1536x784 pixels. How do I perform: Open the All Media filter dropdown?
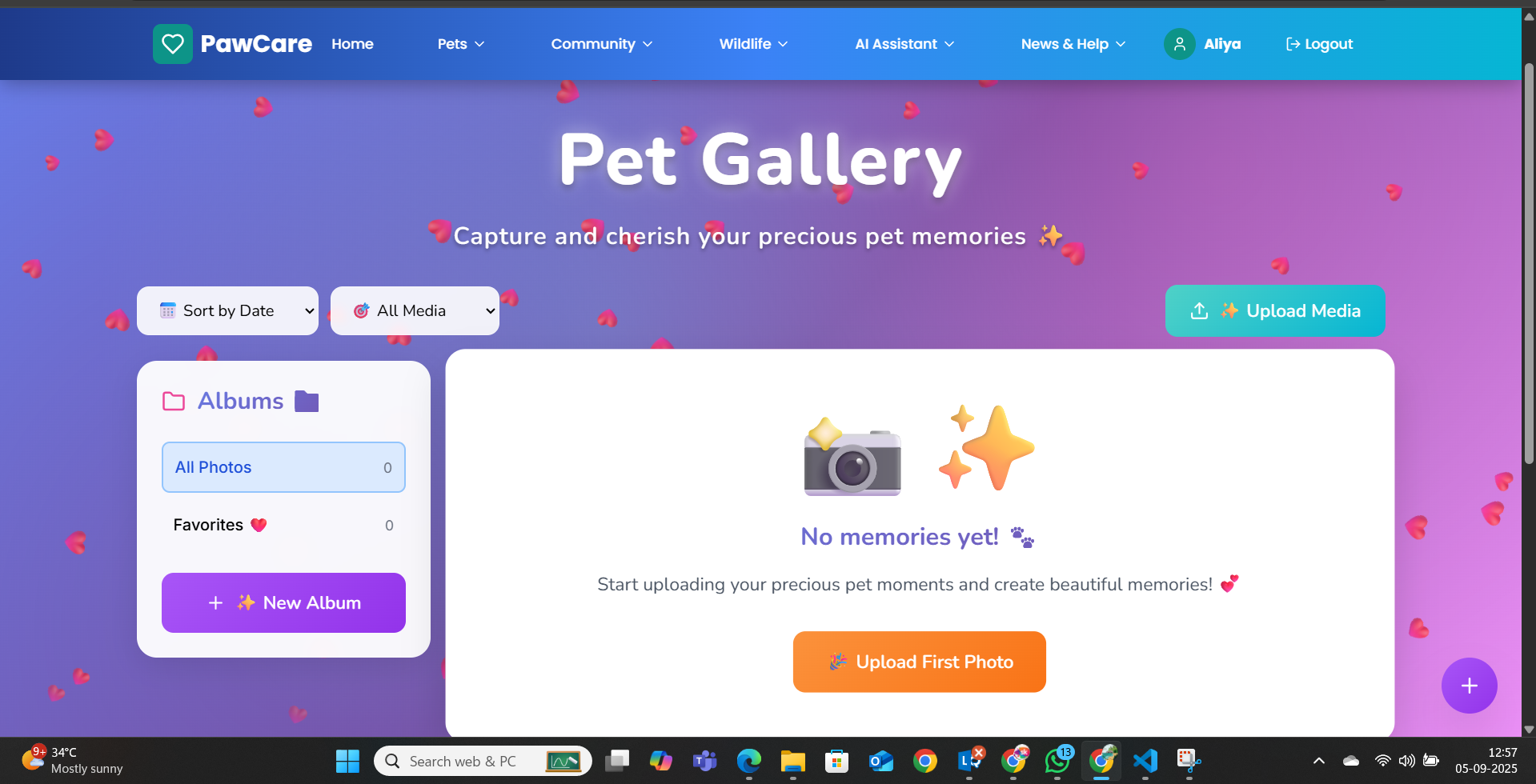pyautogui.click(x=415, y=310)
